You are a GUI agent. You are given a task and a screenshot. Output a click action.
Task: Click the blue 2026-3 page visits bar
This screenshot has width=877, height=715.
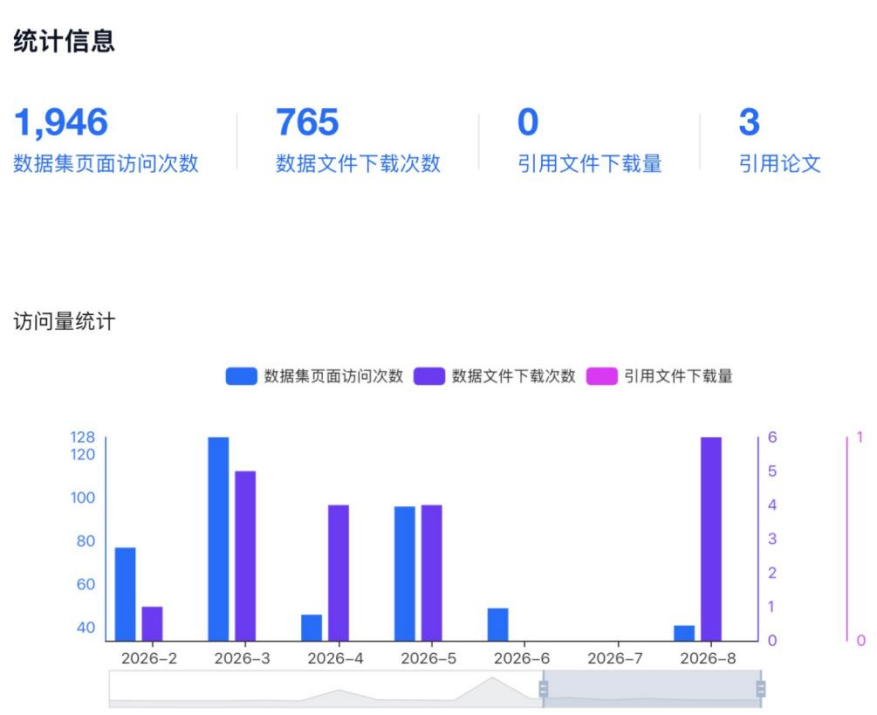click(x=218, y=539)
